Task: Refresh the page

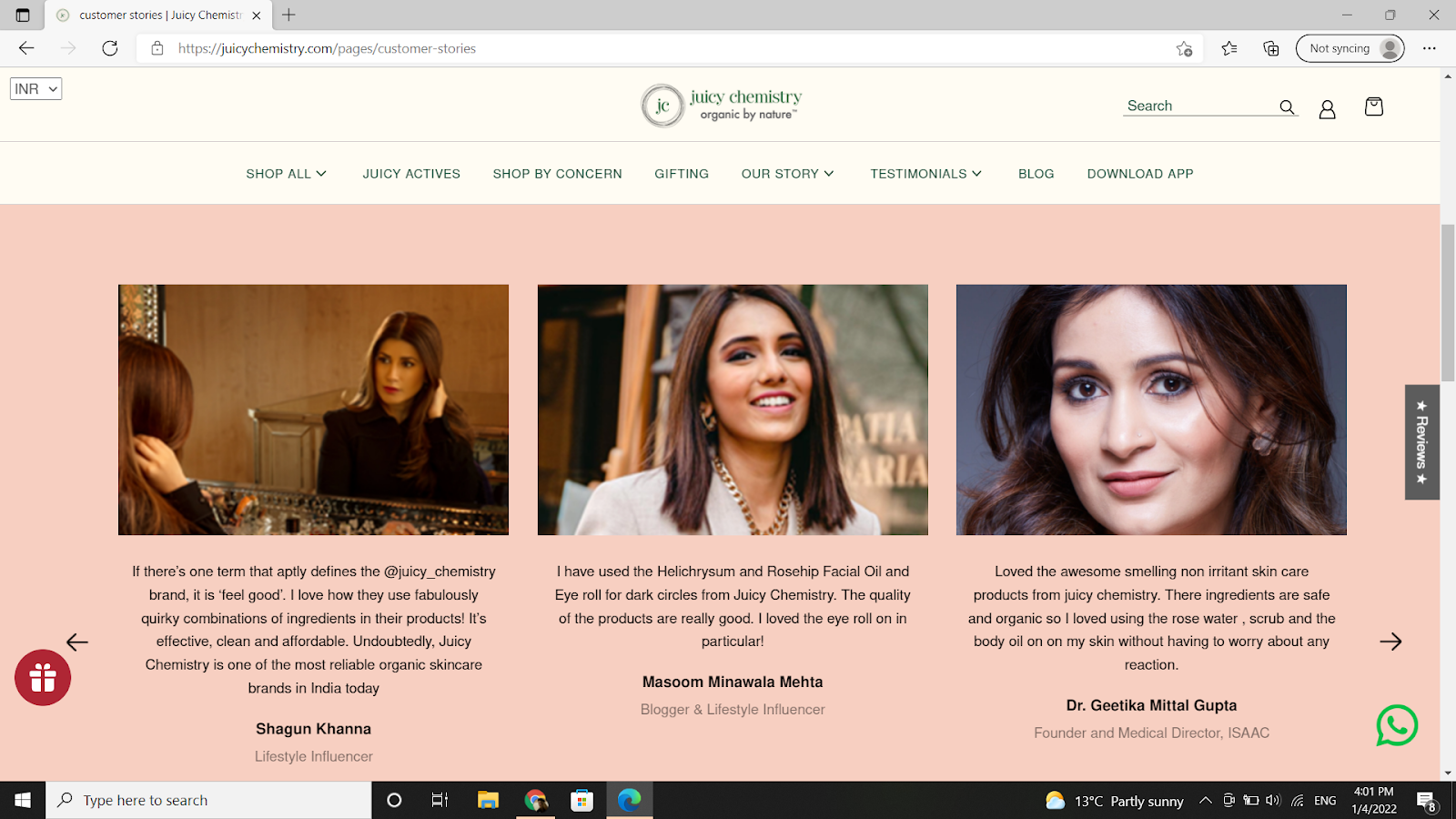Action: tap(110, 48)
